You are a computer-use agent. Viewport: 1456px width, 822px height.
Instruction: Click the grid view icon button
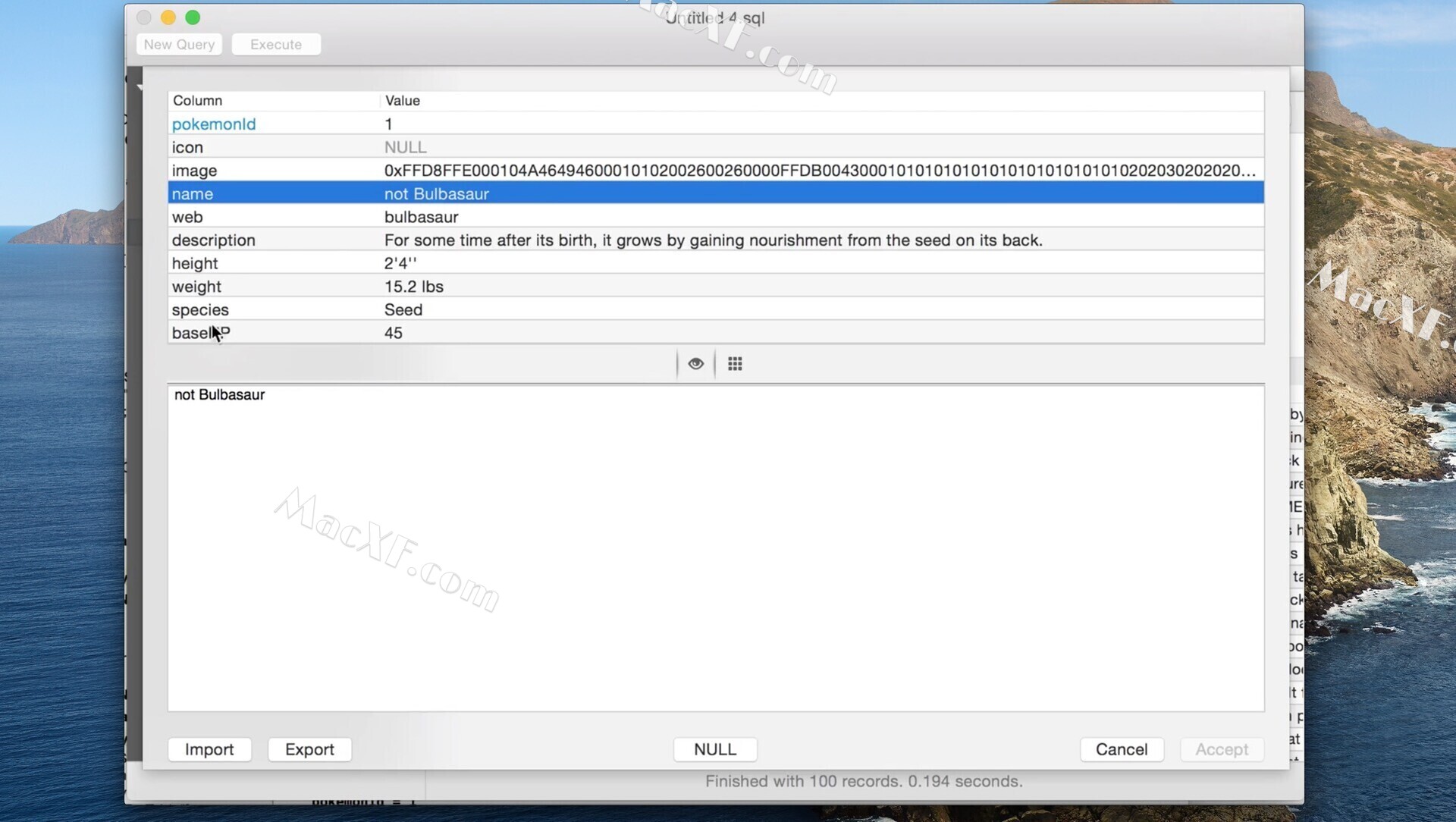point(734,362)
